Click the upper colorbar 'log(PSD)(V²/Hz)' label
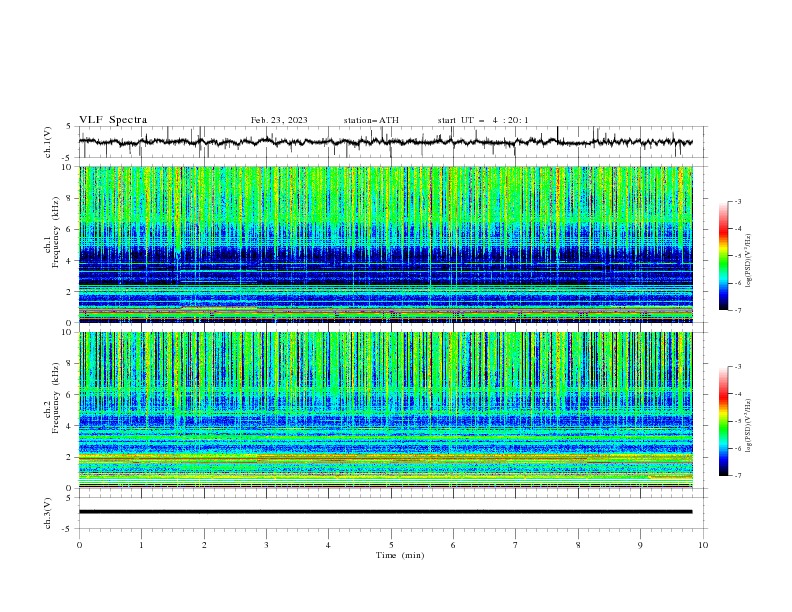 [x=749, y=261]
